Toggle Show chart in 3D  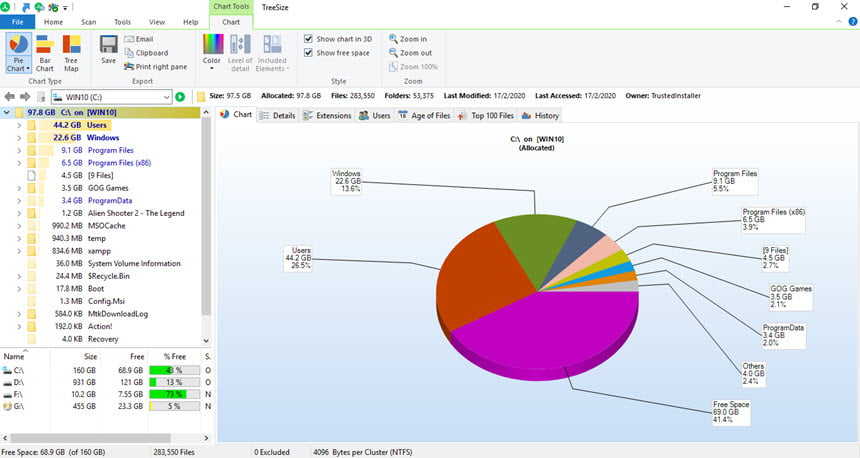coord(338,39)
